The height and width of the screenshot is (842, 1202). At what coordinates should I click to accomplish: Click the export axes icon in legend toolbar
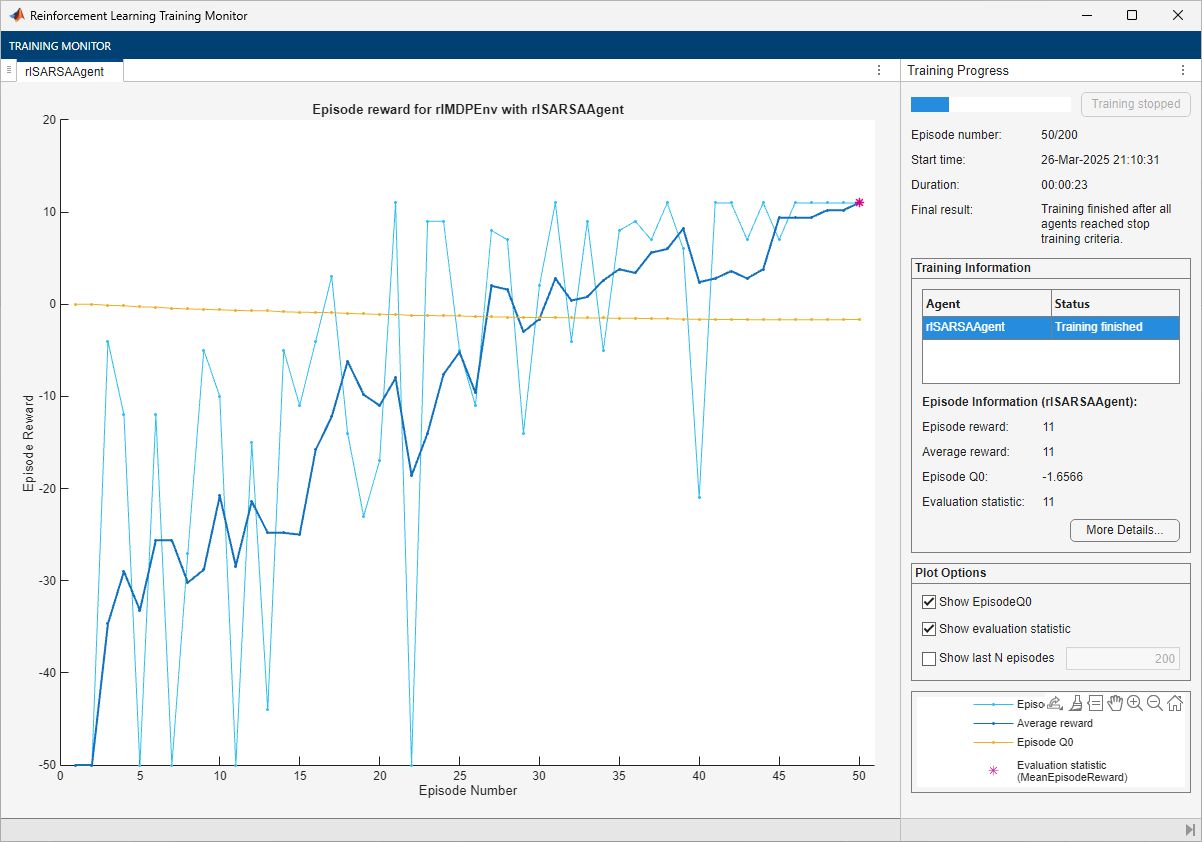pos(1054,703)
